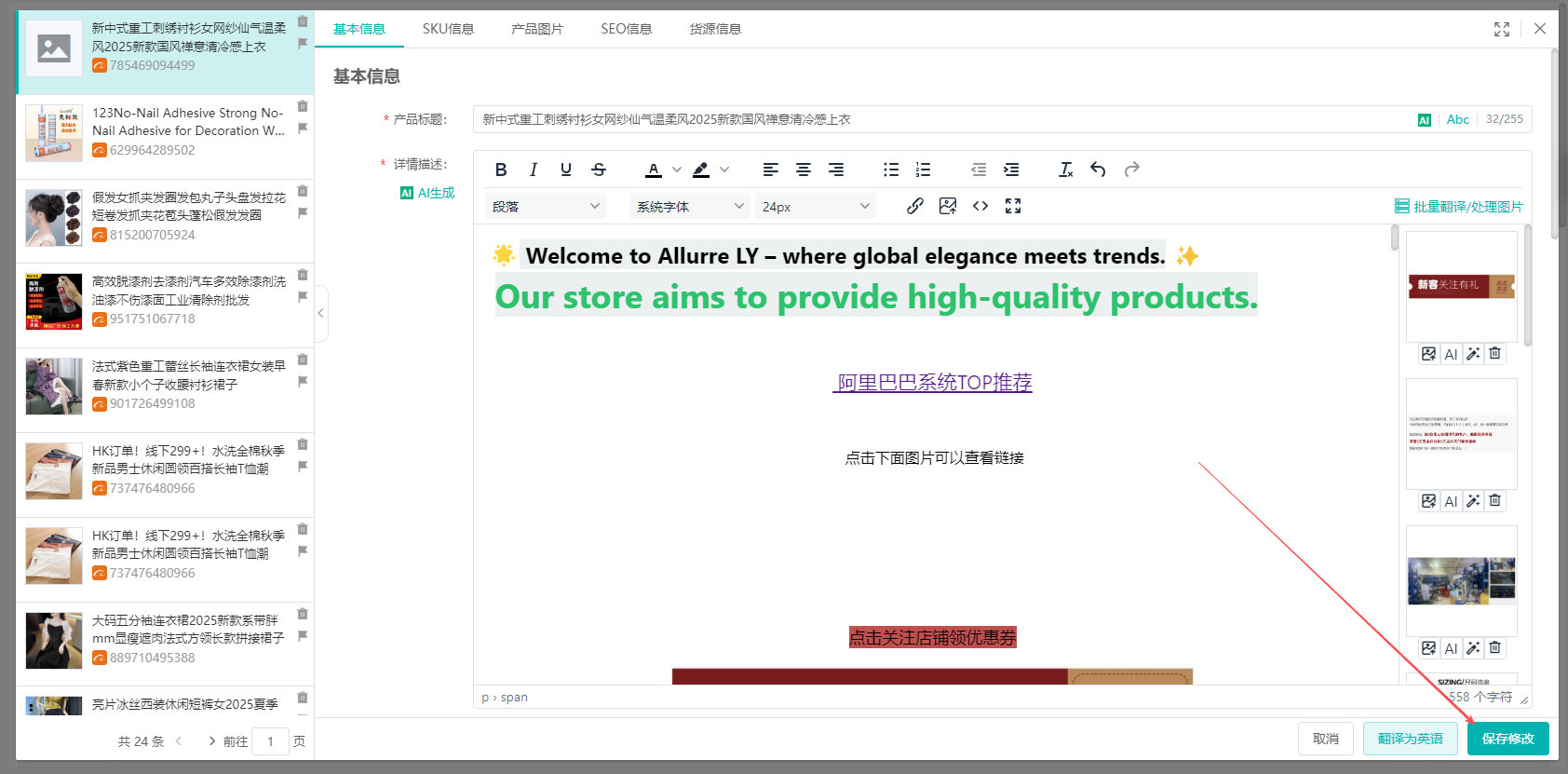Cancel editing with 取消 button

click(1326, 739)
